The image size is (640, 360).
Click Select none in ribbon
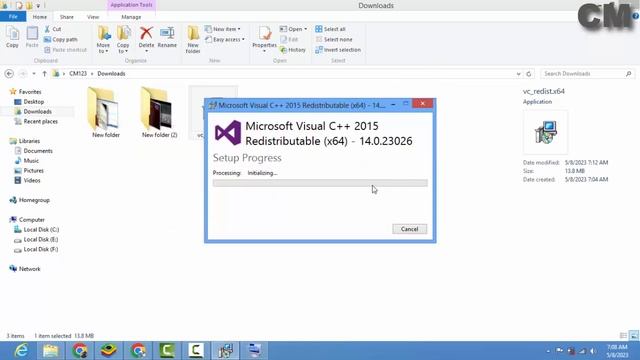point(334,40)
